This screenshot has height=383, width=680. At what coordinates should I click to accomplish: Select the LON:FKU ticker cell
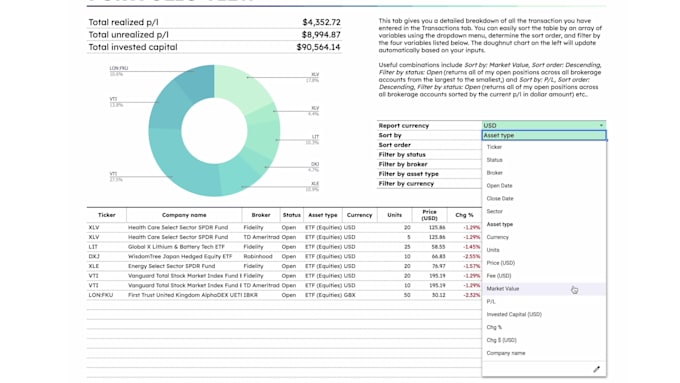tap(107, 295)
